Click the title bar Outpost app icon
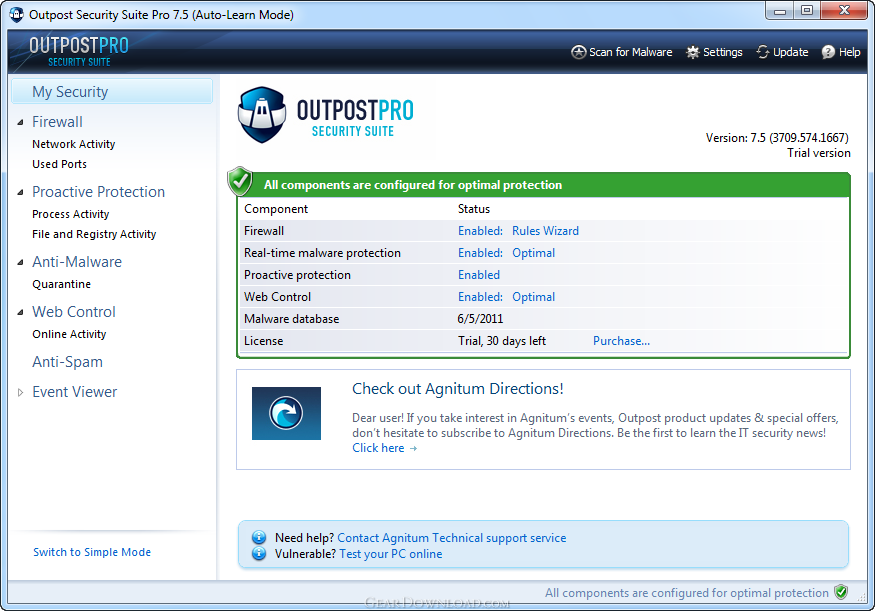Screen dimensions: 875x611 (17, 15)
